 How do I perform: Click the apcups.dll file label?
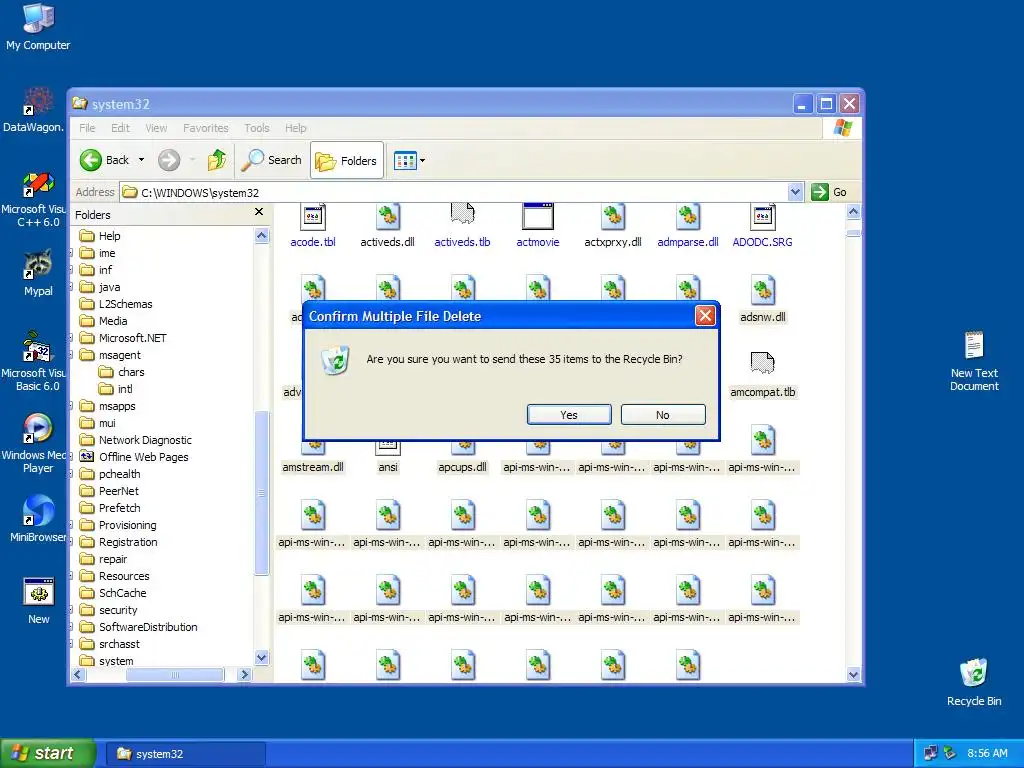[x=462, y=467]
